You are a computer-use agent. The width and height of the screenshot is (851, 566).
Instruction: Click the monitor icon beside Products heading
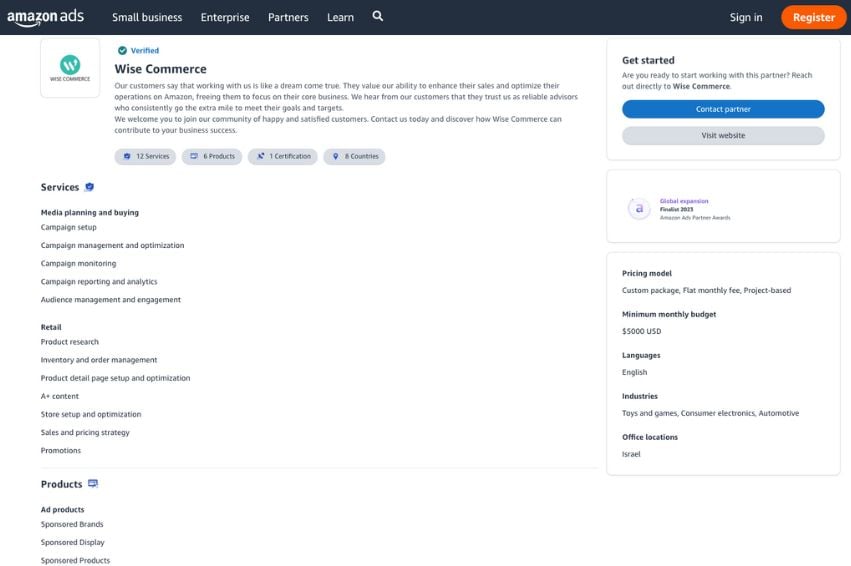(x=93, y=484)
